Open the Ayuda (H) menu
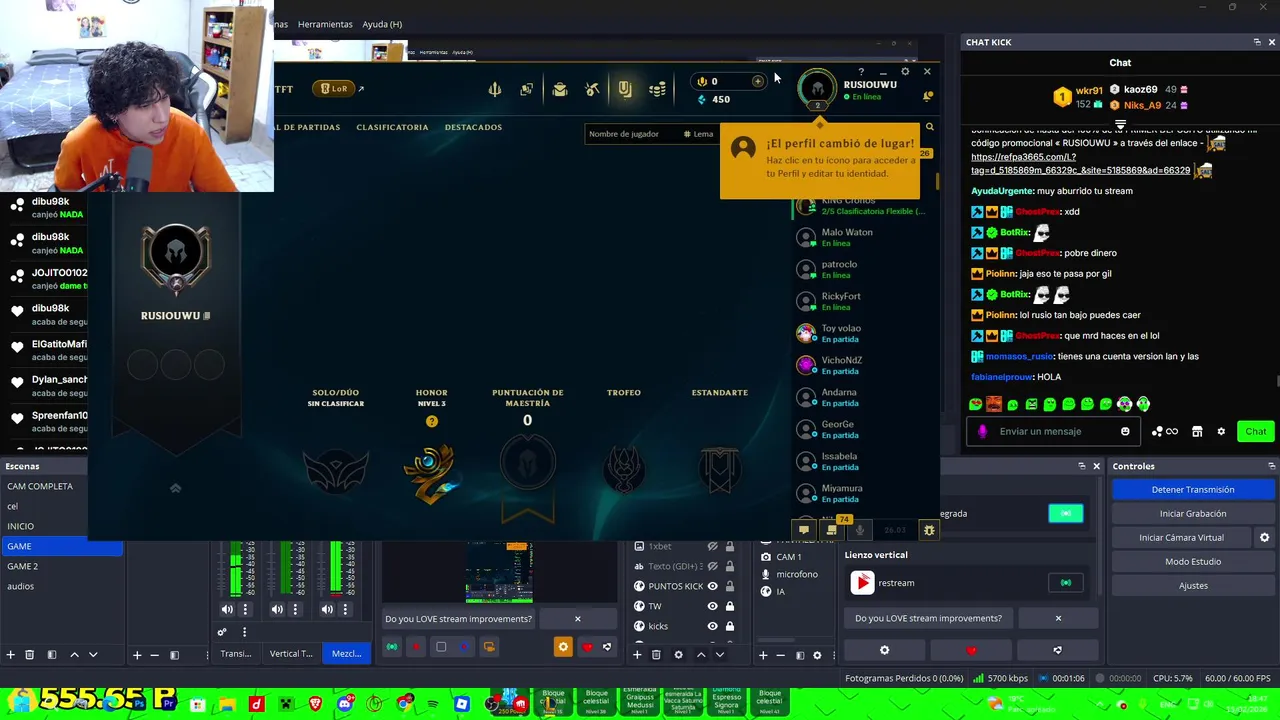 [382, 24]
